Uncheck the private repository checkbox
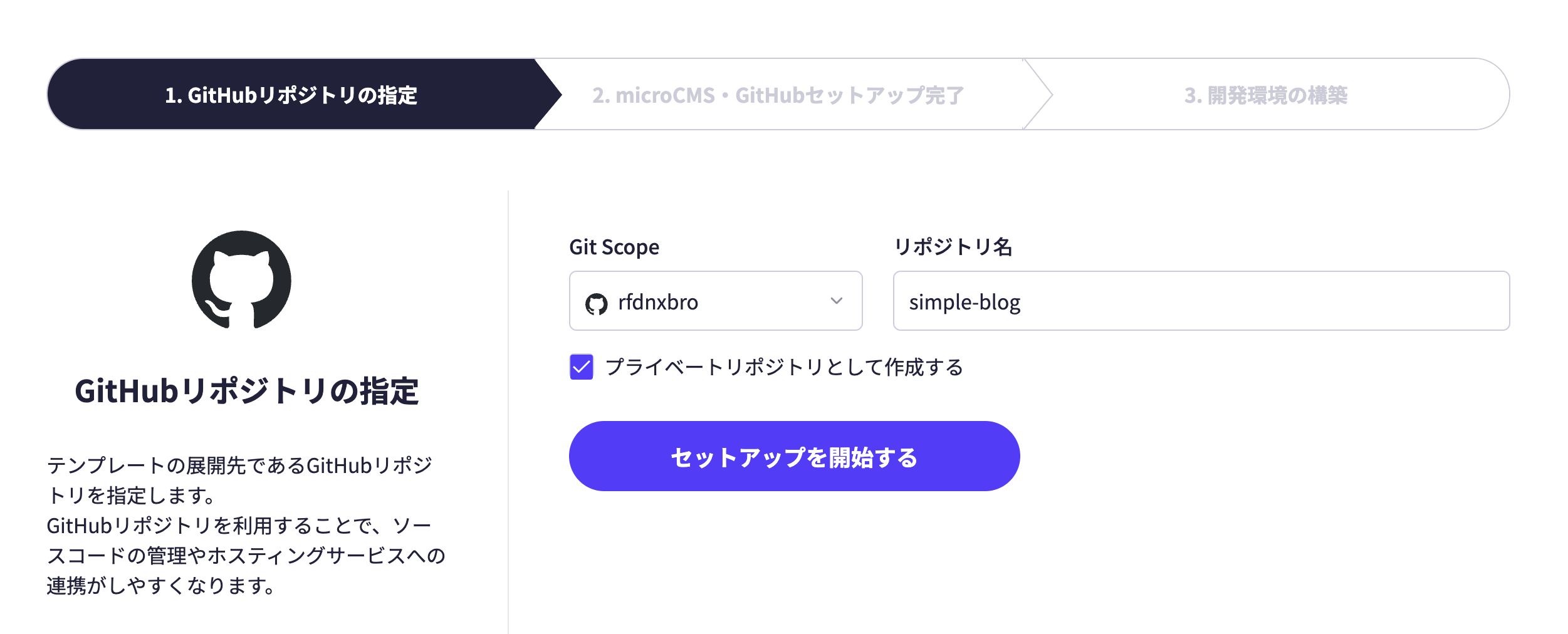Viewport: 1568px width, 634px height. pyautogui.click(x=581, y=366)
